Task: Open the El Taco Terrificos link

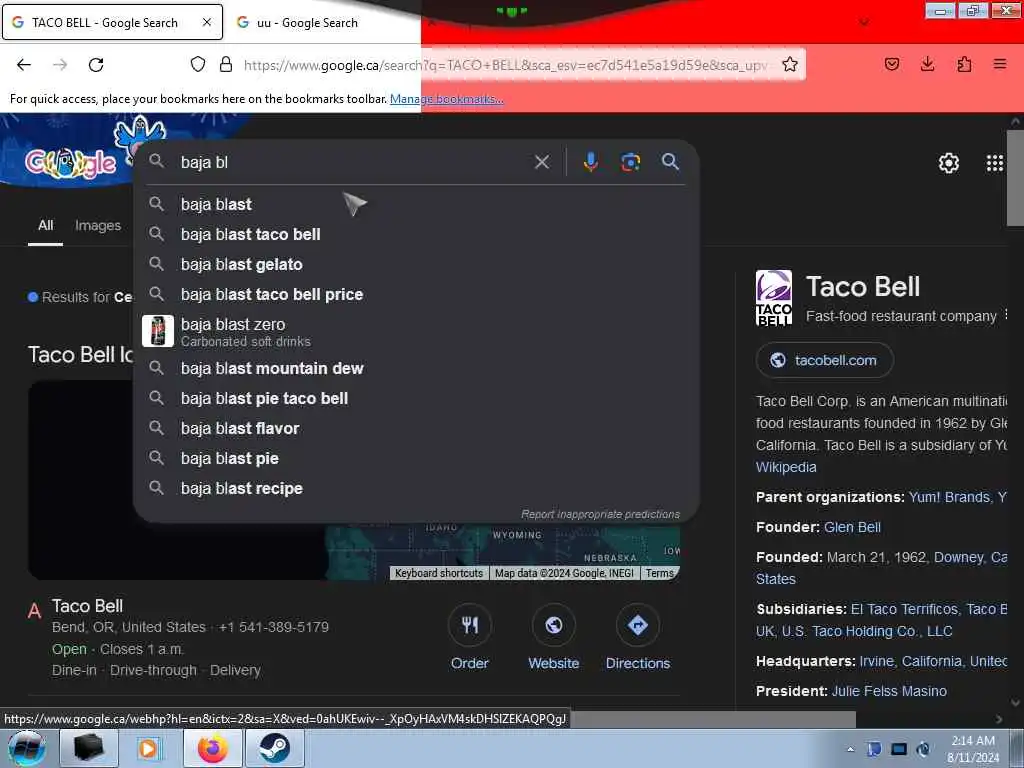Action: click(904, 609)
